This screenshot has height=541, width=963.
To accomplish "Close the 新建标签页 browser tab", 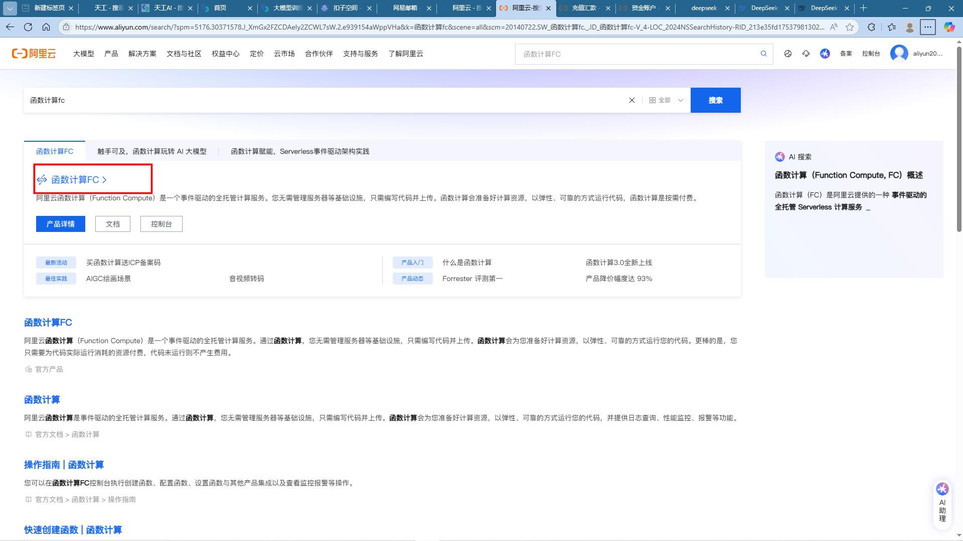I will (71, 8).
